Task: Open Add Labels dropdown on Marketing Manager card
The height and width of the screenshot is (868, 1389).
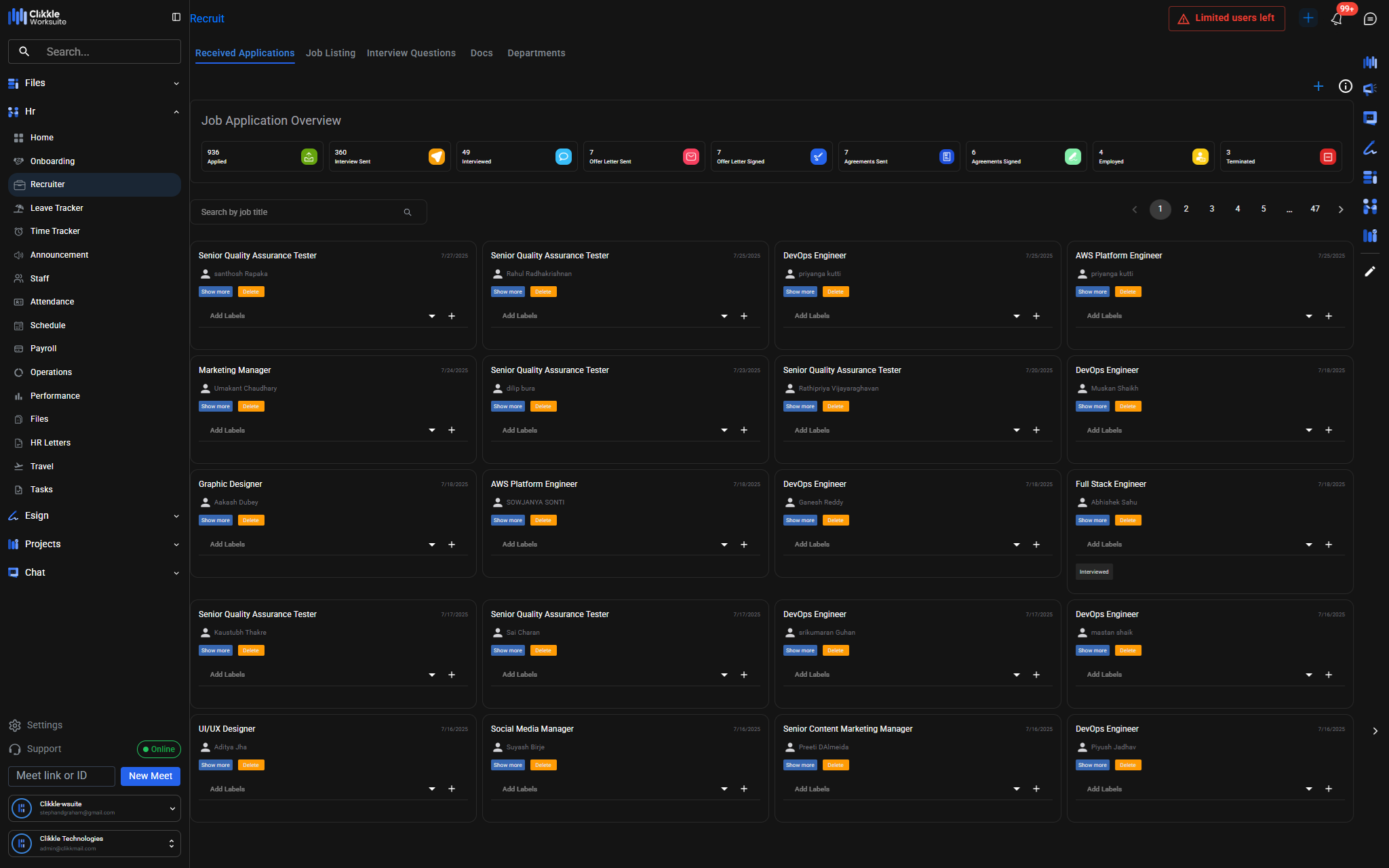Action: 432,431
